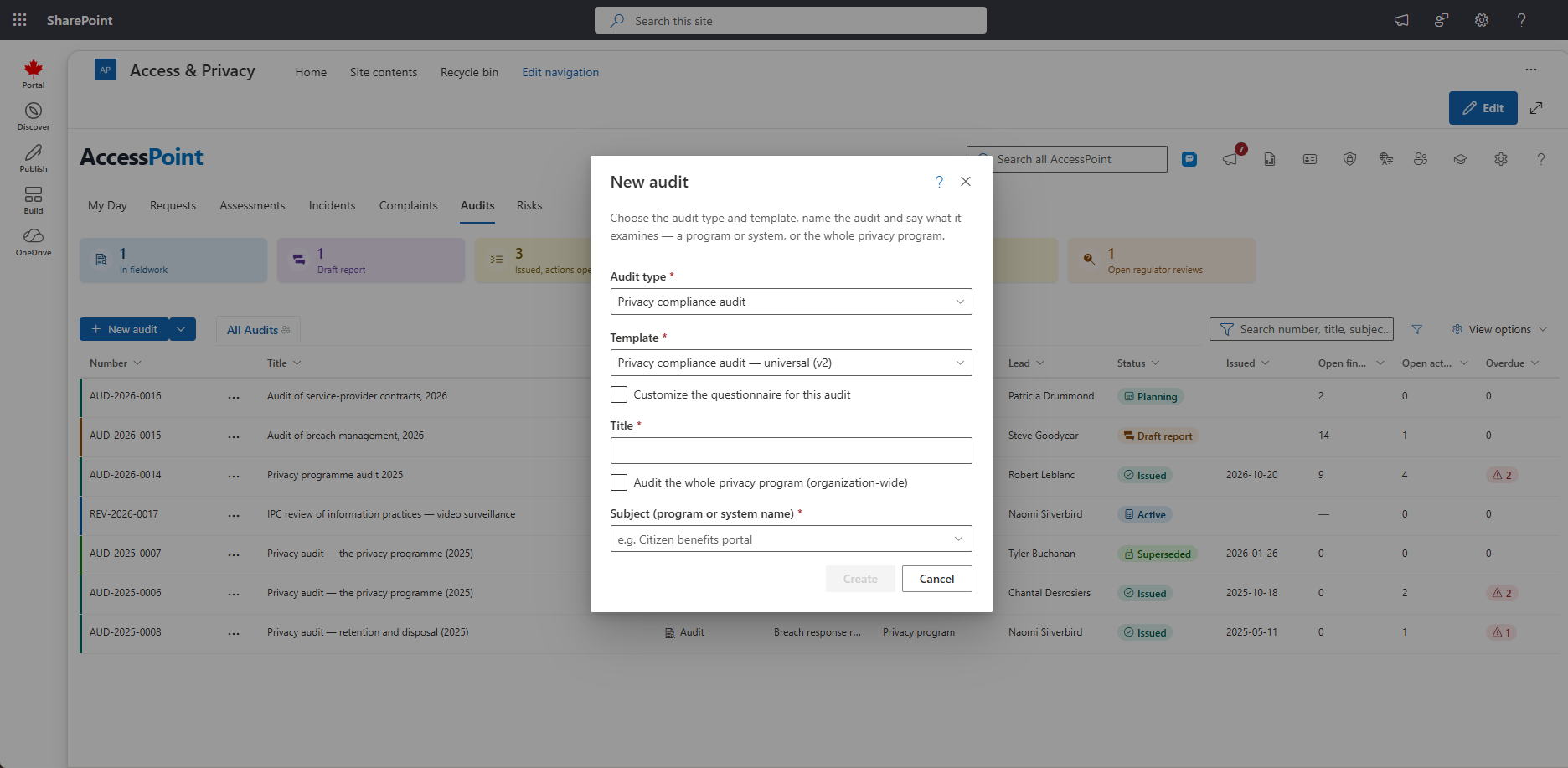
Task: Open the New audit split-button arrow
Action: [x=183, y=329]
